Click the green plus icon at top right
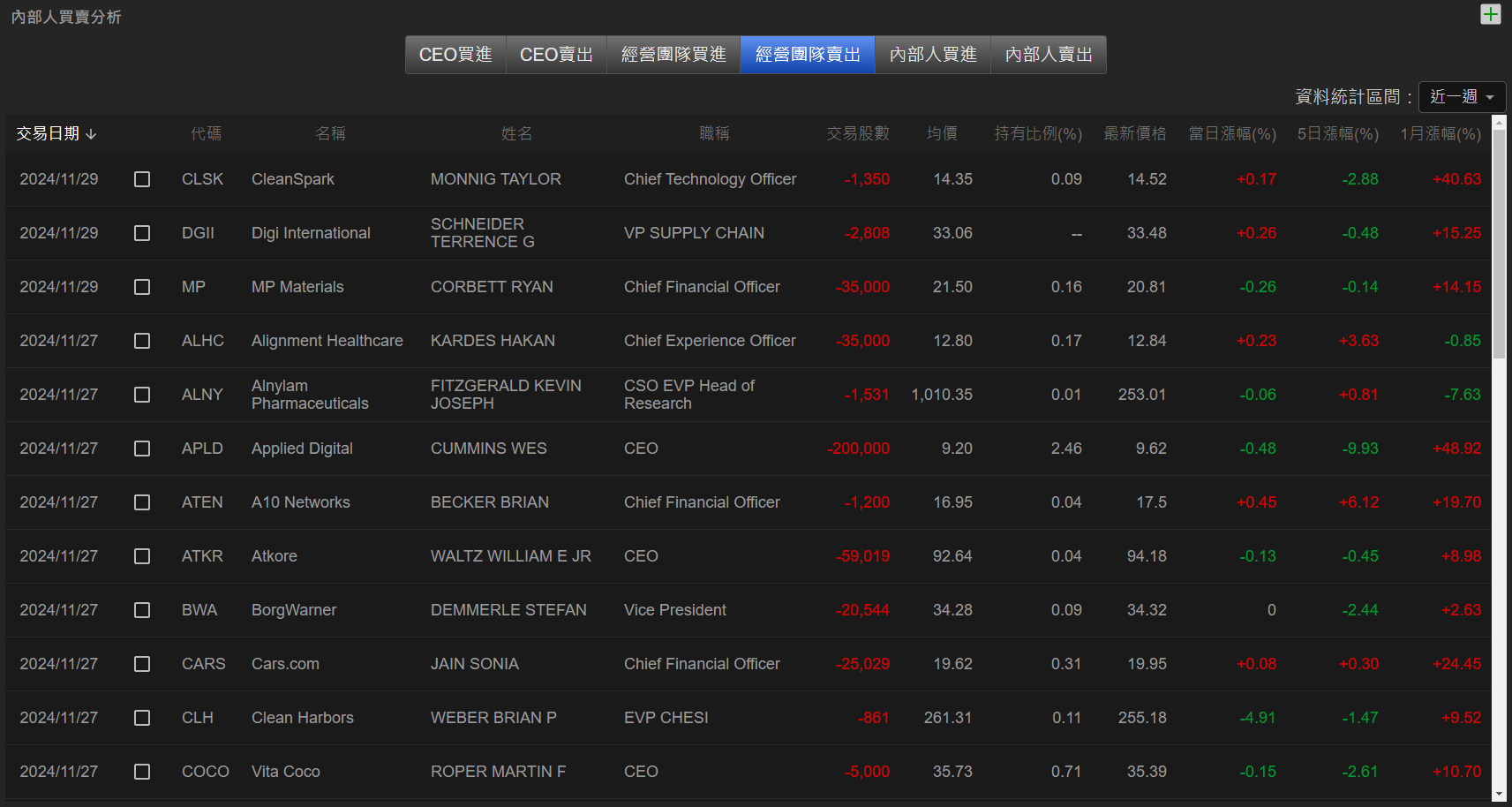Viewport: 1512px width, 807px height. click(x=1490, y=14)
